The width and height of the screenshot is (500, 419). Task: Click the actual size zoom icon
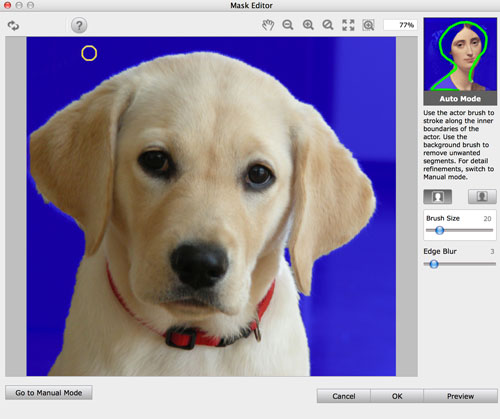(368, 25)
